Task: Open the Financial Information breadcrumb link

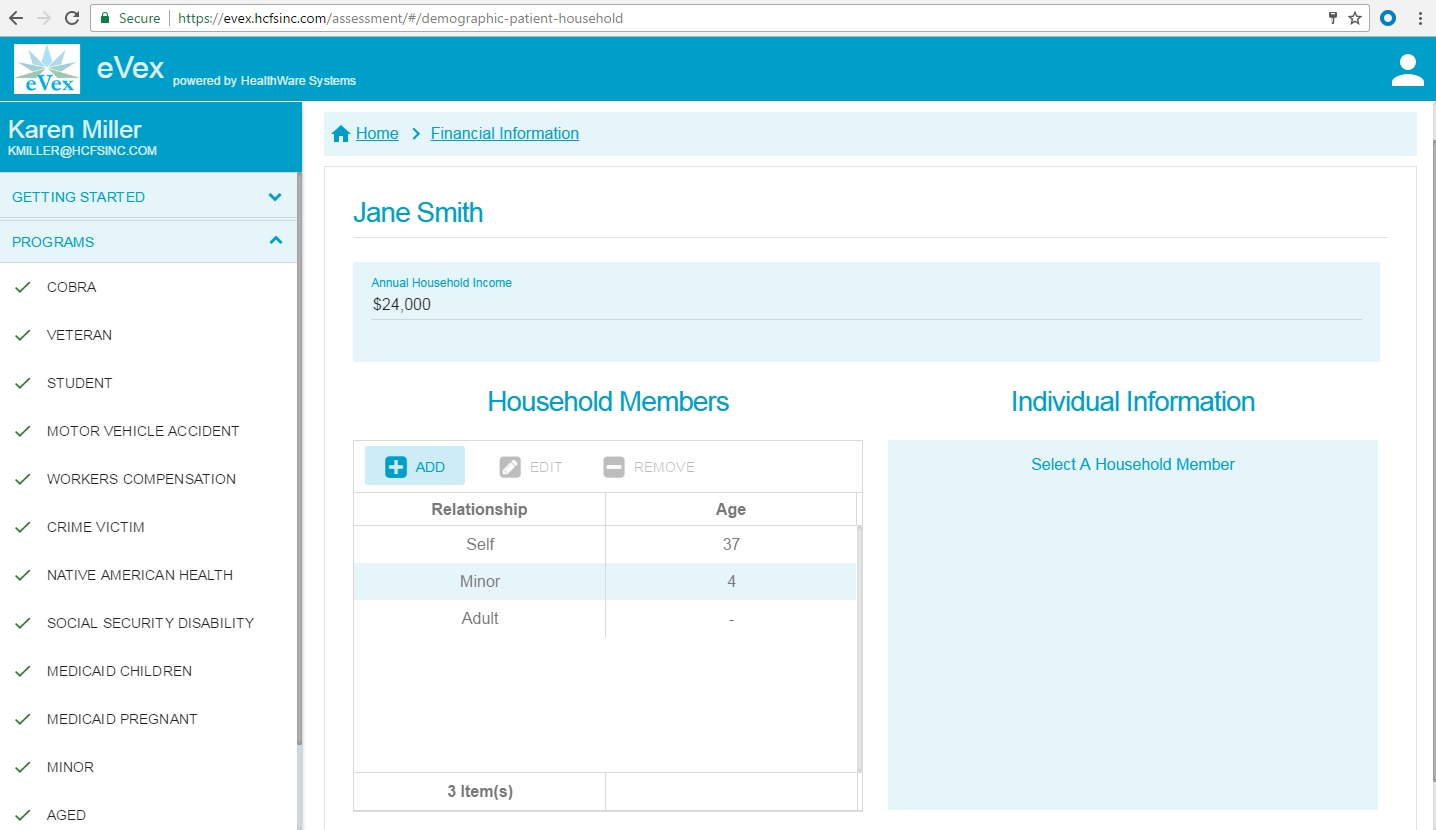Action: click(504, 134)
